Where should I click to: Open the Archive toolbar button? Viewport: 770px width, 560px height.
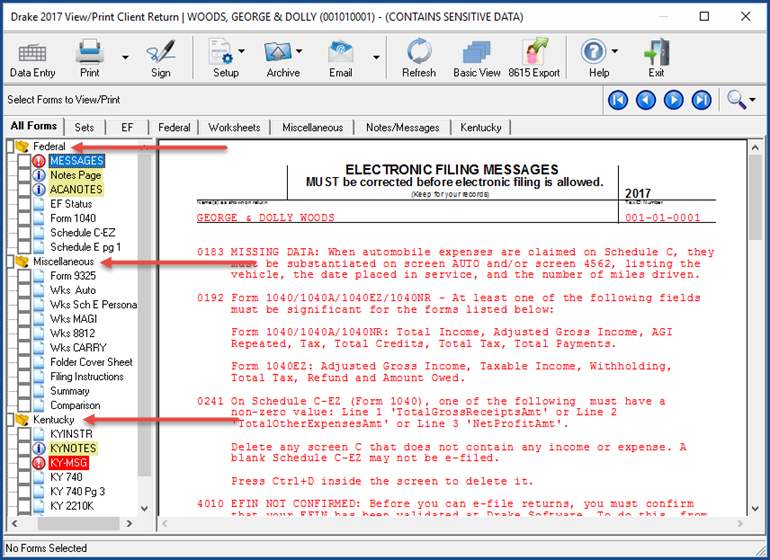click(x=283, y=58)
